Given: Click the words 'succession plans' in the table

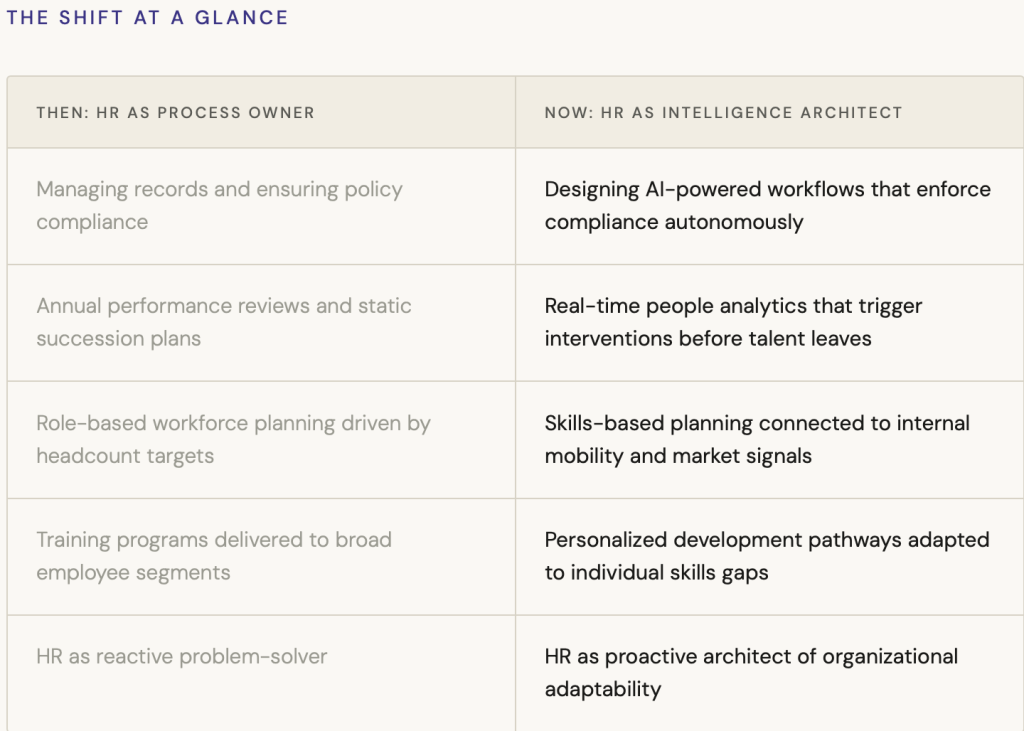Looking at the screenshot, I should coord(118,339).
